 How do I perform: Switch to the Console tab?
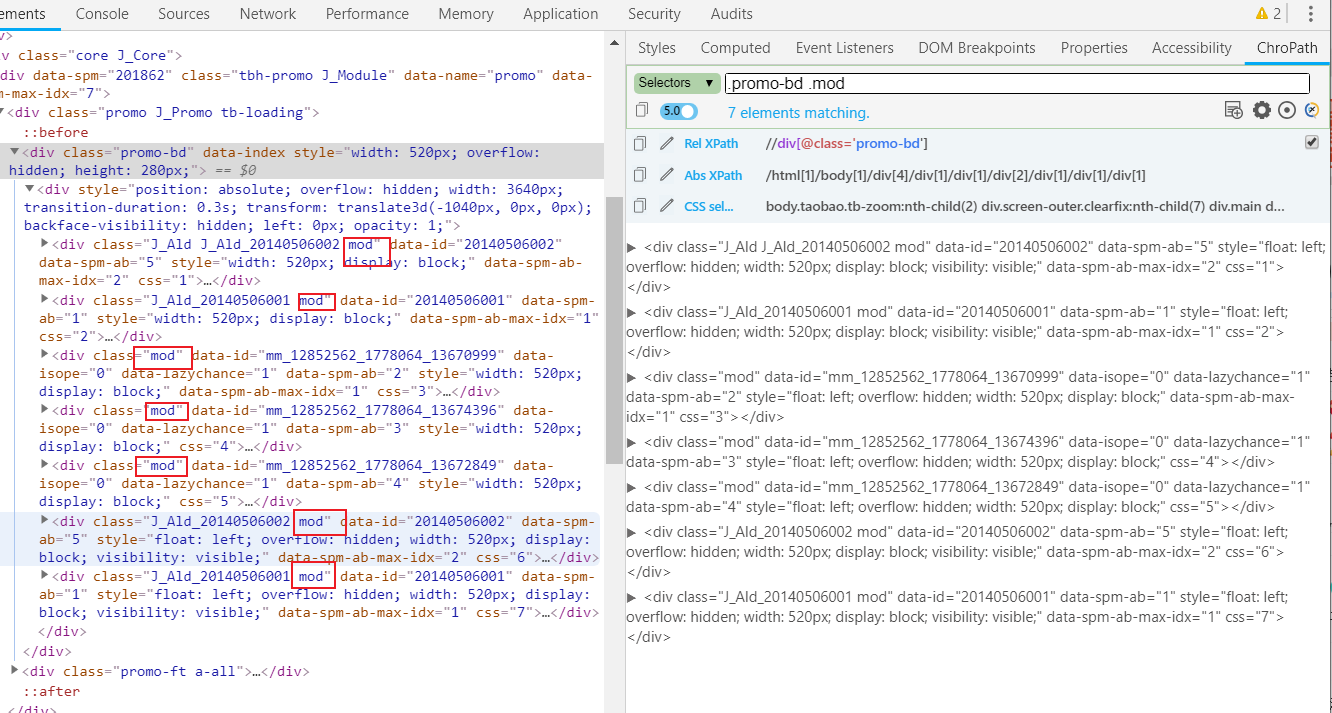102,14
